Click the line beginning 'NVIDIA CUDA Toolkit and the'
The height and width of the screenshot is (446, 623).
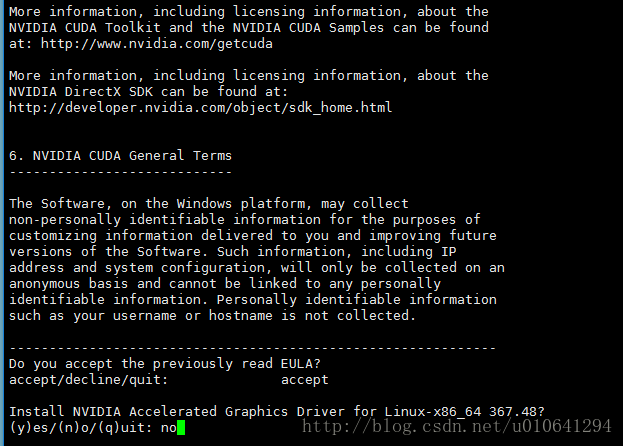[x=249, y=28]
